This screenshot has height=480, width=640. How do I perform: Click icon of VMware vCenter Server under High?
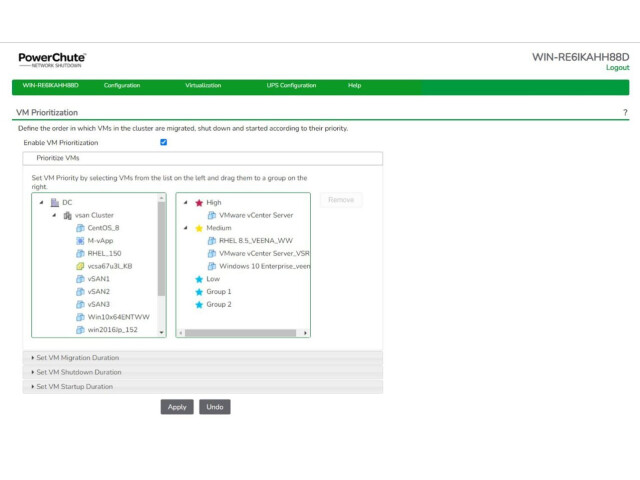pos(212,215)
